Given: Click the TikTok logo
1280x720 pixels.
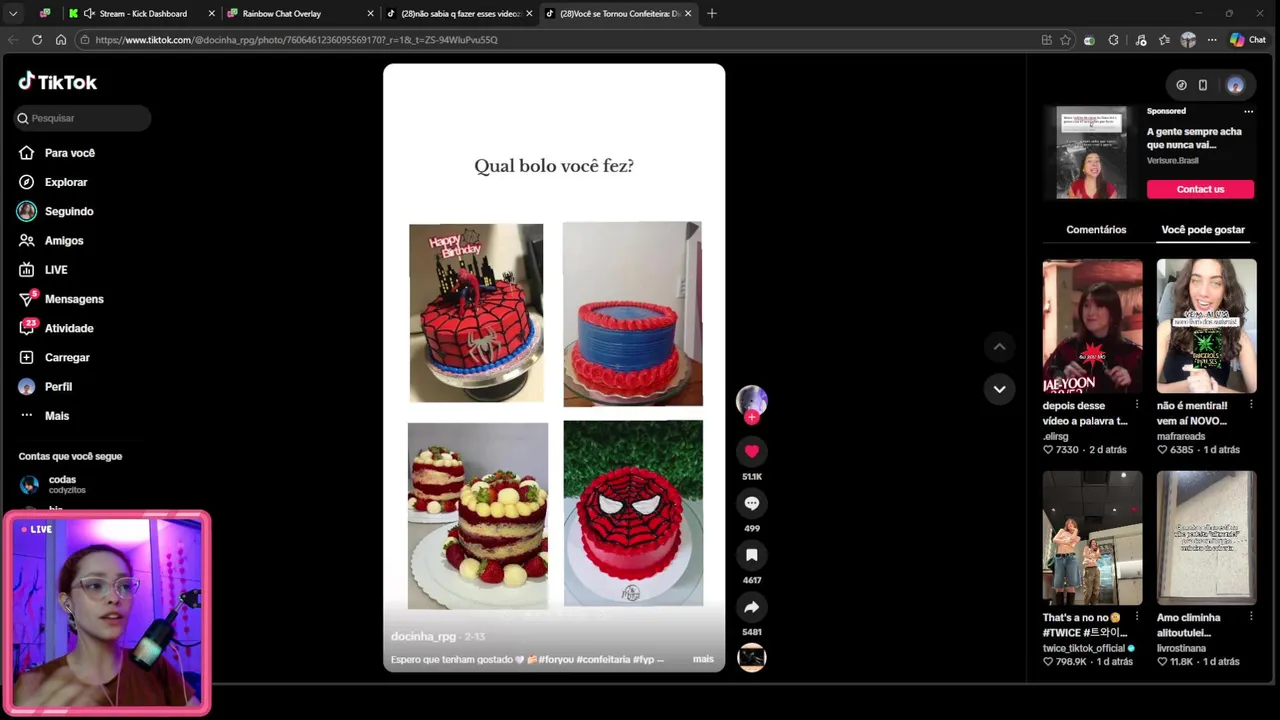Looking at the screenshot, I should [57, 82].
